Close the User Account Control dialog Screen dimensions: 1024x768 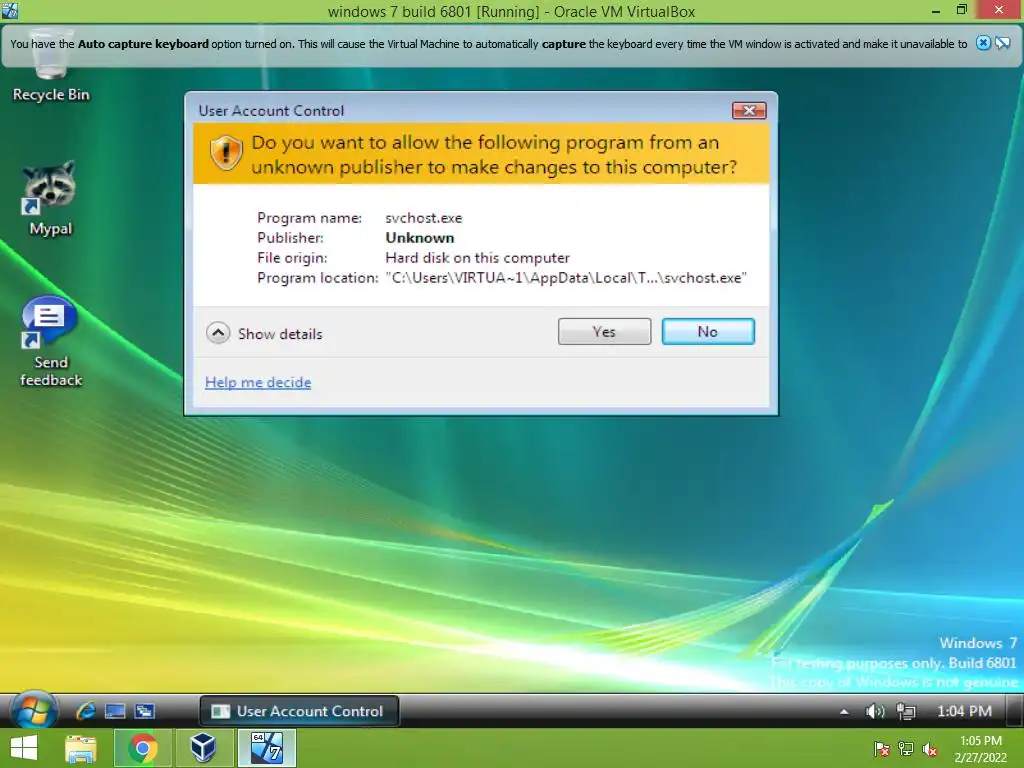pos(749,110)
